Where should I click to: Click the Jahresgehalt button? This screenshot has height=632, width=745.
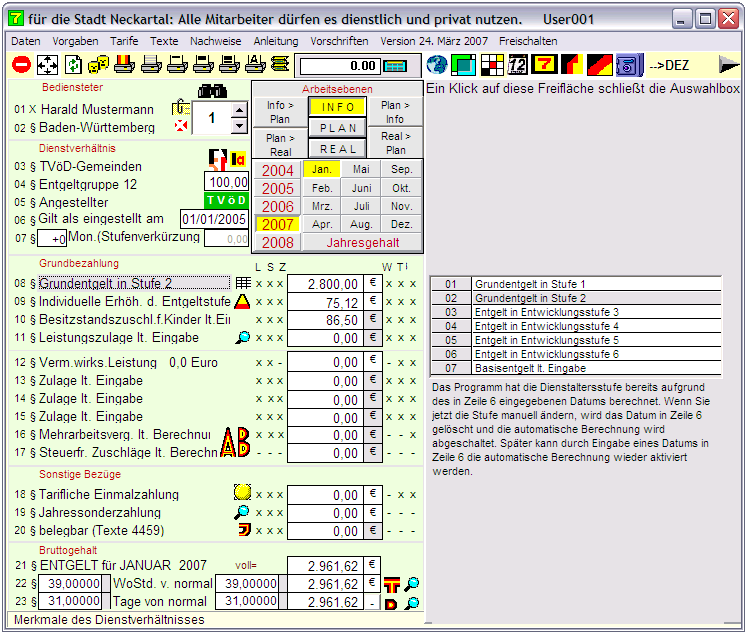click(x=361, y=243)
